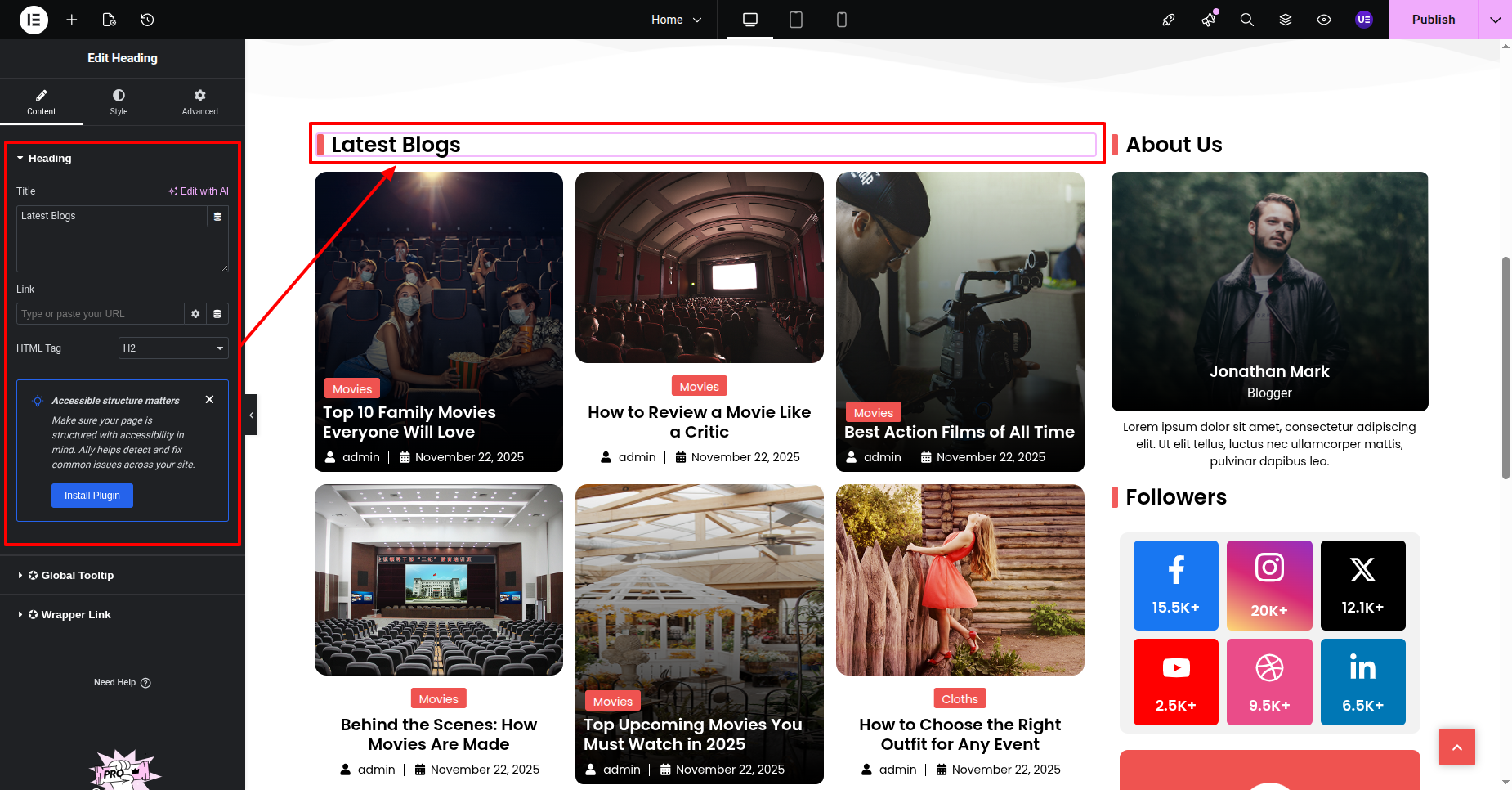The width and height of the screenshot is (1512, 790).
Task: Switch to tablet responsive view
Action: point(795,20)
